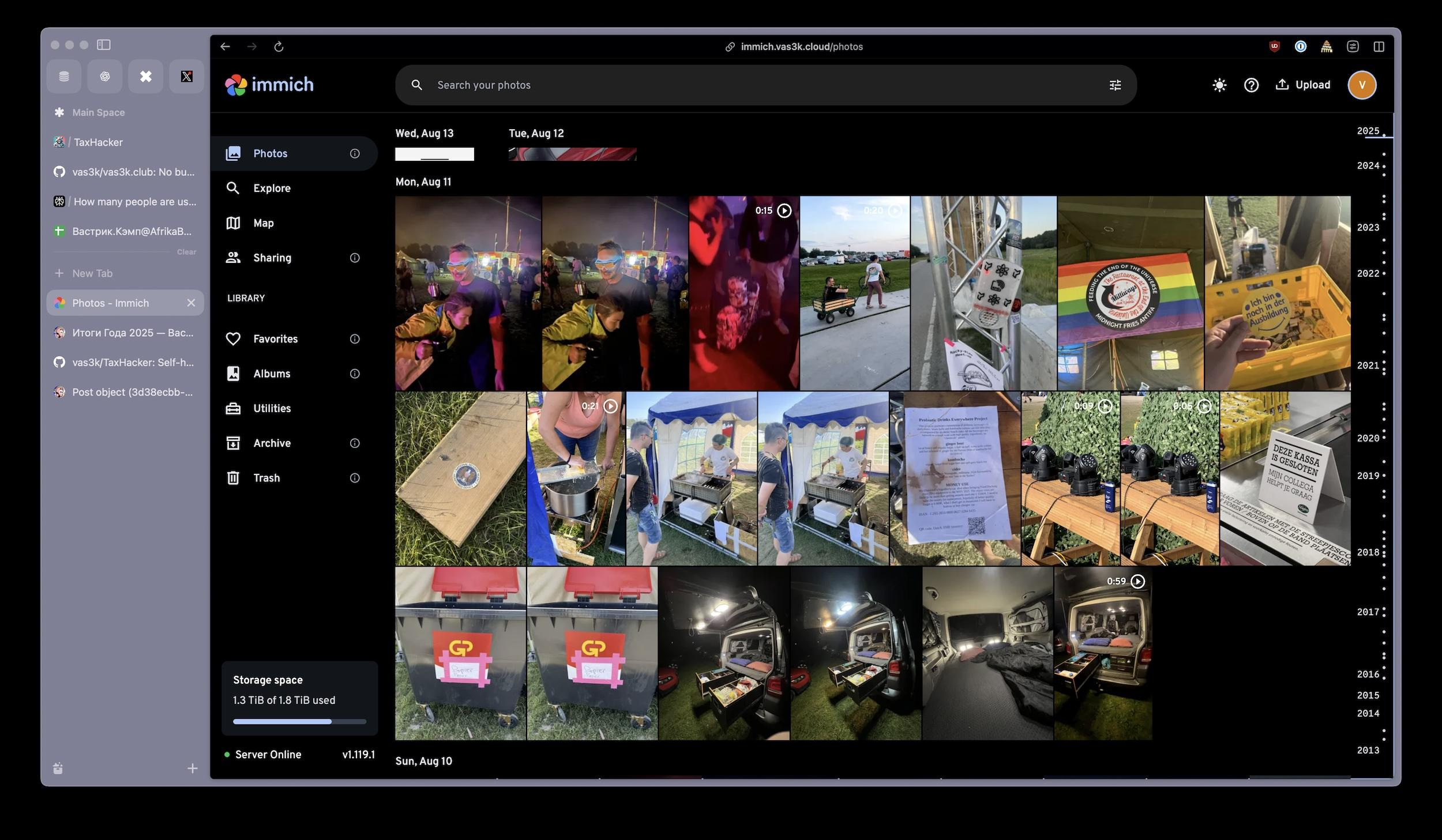Expand info icon next to Sharing
The width and height of the screenshot is (1442, 840).
(x=355, y=258)
